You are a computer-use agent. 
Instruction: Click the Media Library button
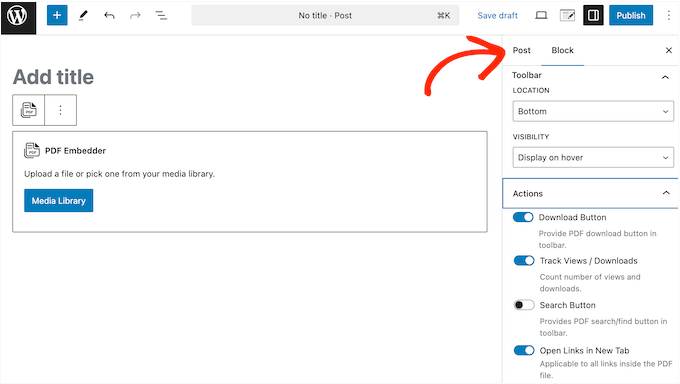pyautogui.click(x=59, y=200)
